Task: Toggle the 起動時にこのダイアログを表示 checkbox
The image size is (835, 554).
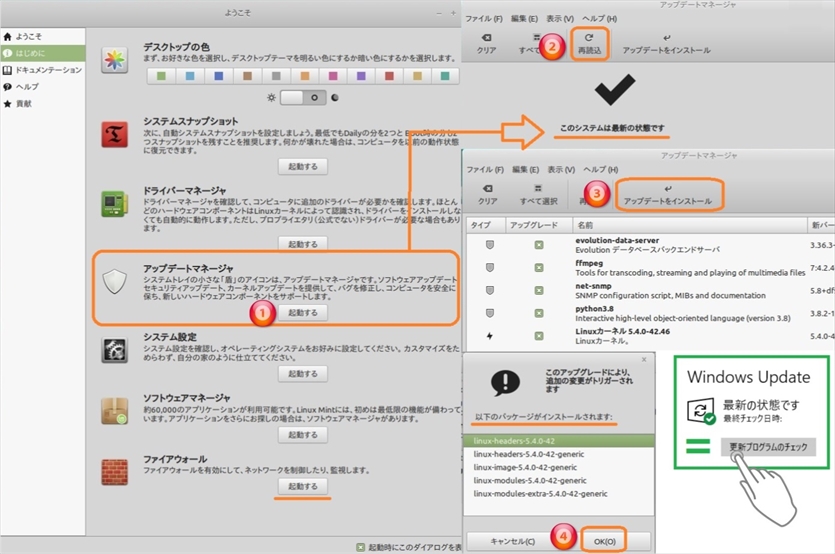Action: coord(361,547)
